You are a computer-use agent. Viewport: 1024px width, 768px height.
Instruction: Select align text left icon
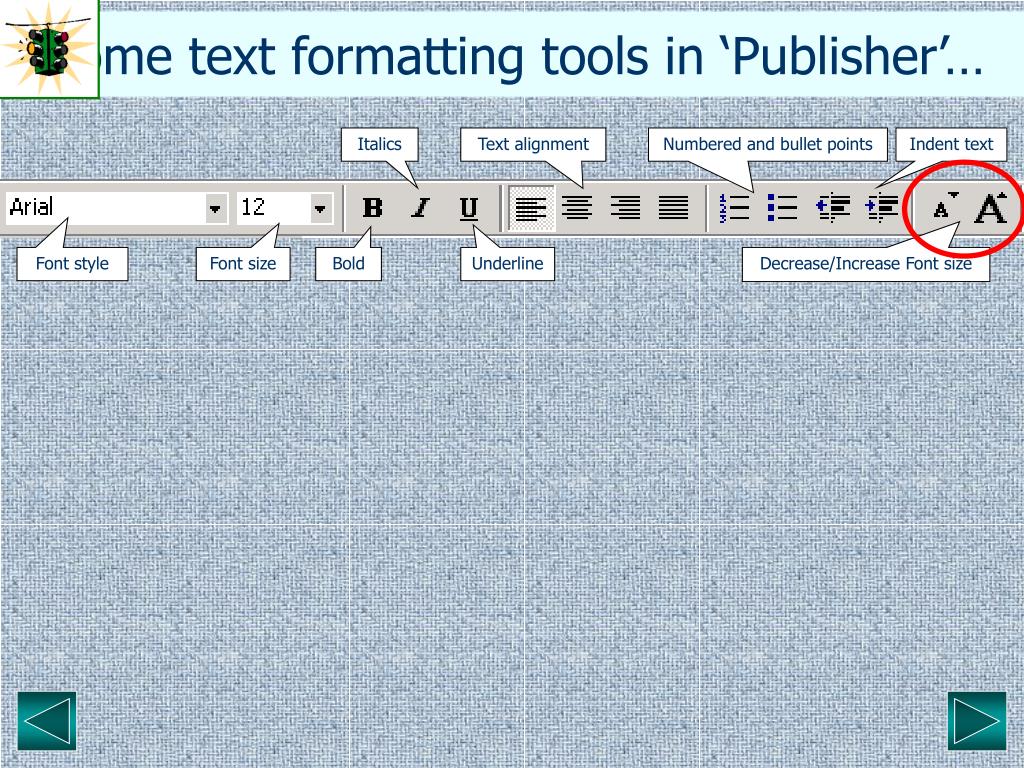tap(532, 208)
